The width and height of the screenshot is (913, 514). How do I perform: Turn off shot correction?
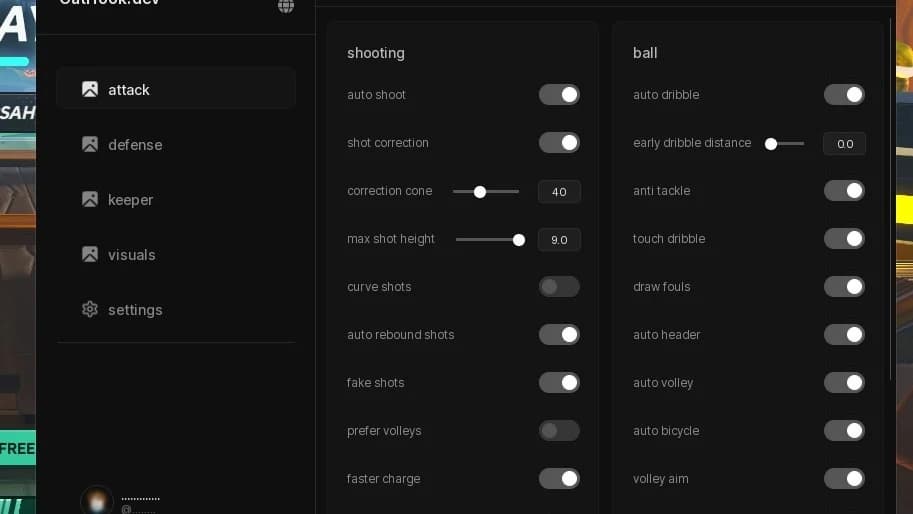coord(559,143)
